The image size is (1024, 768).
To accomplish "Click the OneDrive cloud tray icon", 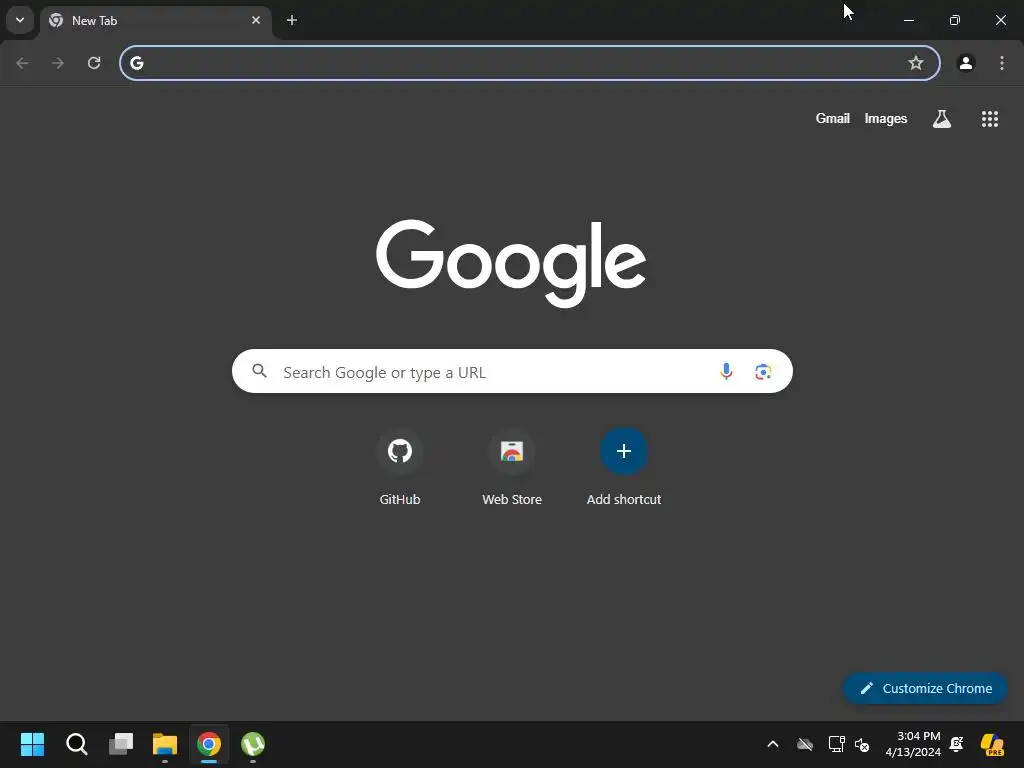I will click(805, 744).
